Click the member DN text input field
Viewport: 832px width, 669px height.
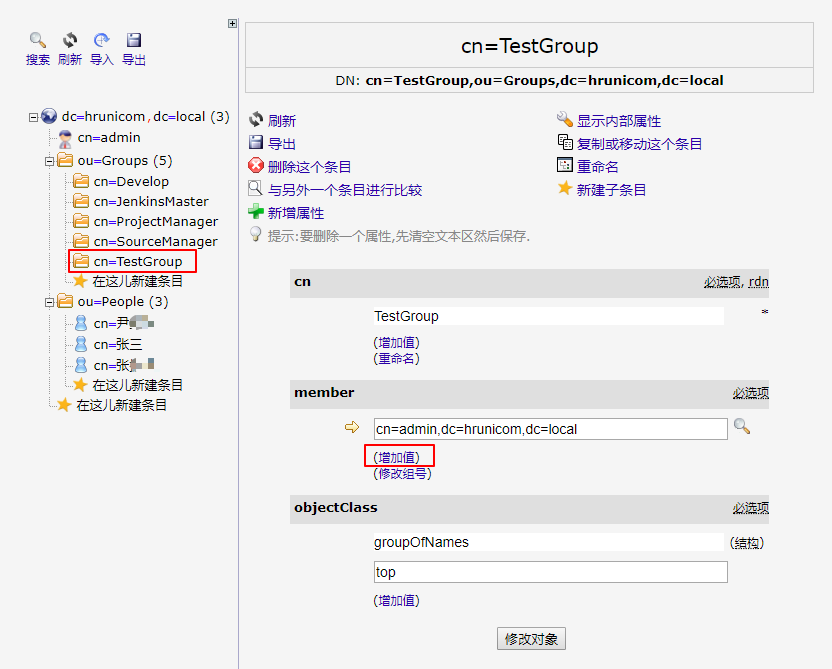(550, 429)
